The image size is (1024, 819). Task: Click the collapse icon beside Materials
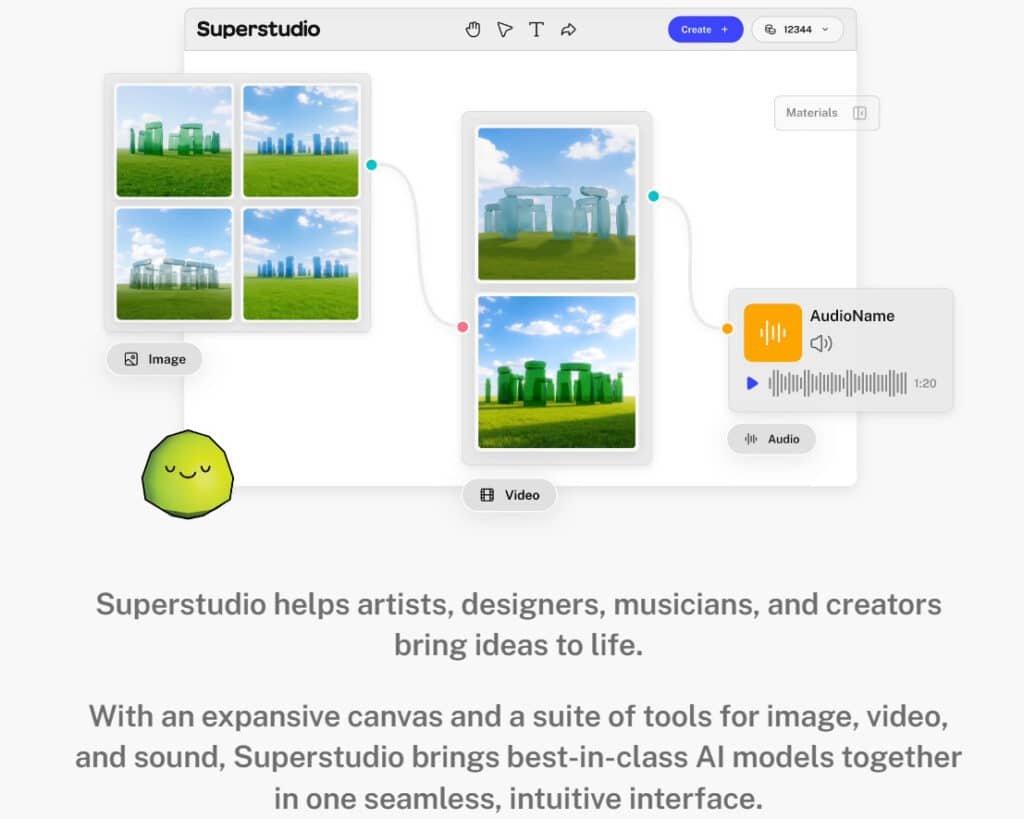click(860, 113)
